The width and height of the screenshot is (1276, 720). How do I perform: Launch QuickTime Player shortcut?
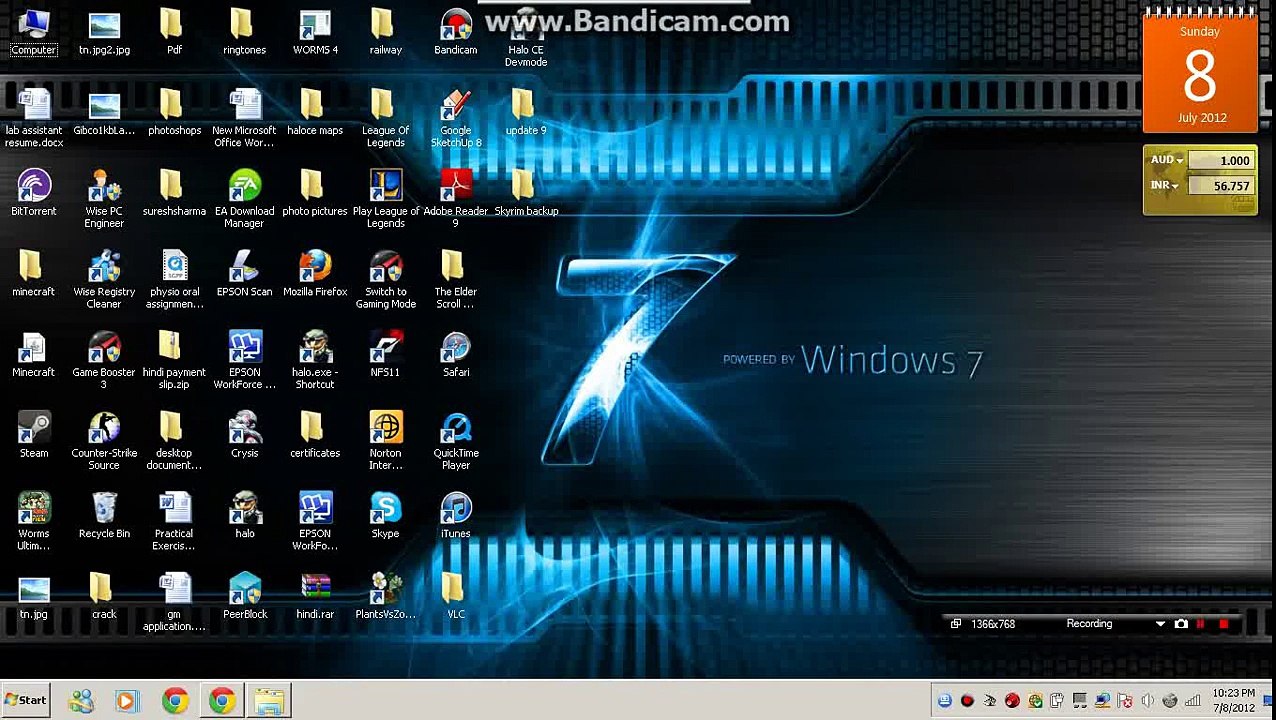coord(456,441)
